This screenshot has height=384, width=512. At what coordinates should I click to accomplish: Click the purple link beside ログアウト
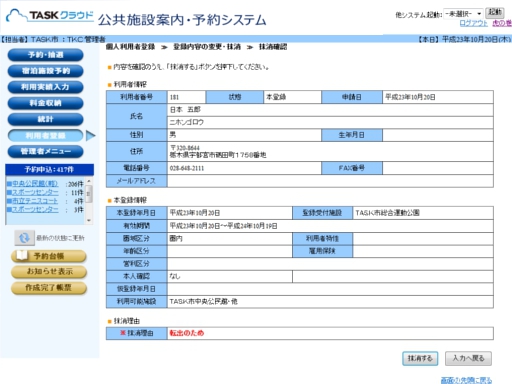click(x=502, y=23)
